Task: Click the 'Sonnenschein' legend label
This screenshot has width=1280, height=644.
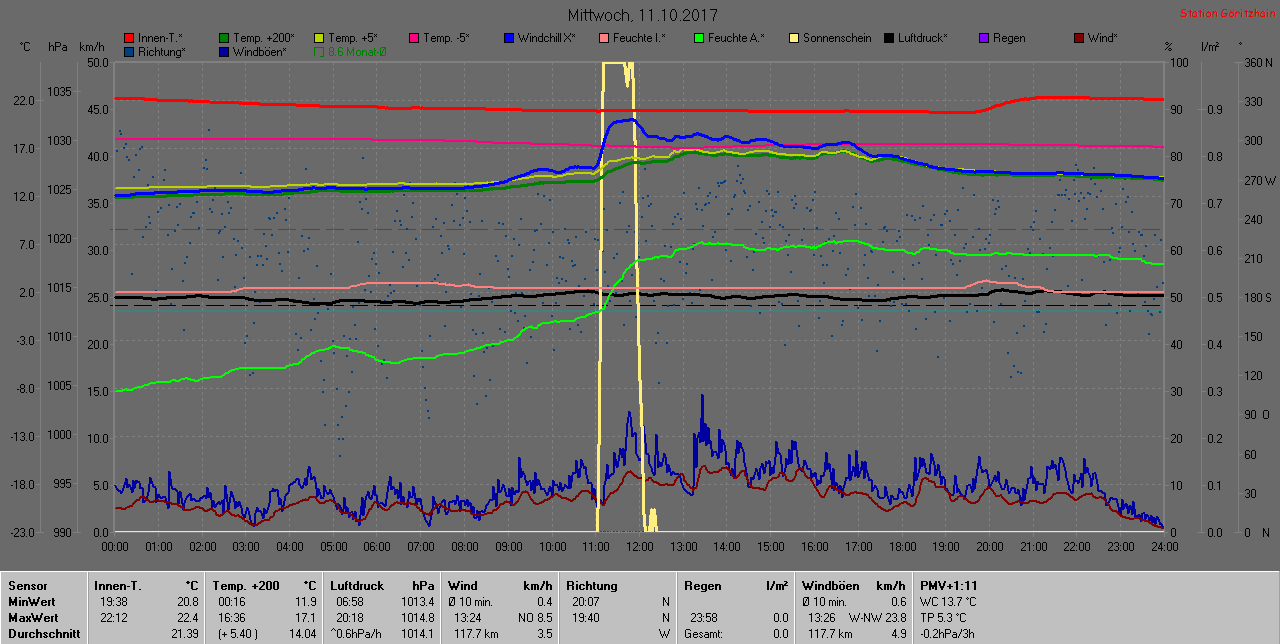Action: 837,38
